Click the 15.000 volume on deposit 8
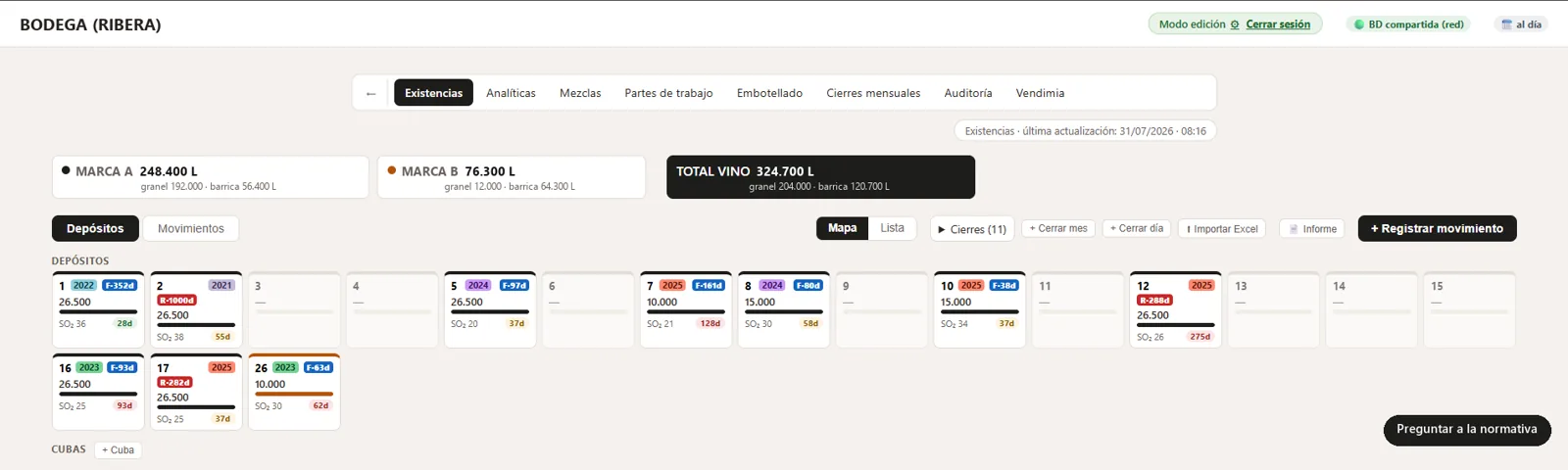The height and width of the screenshot is (470, 1568). pos(759,303)
